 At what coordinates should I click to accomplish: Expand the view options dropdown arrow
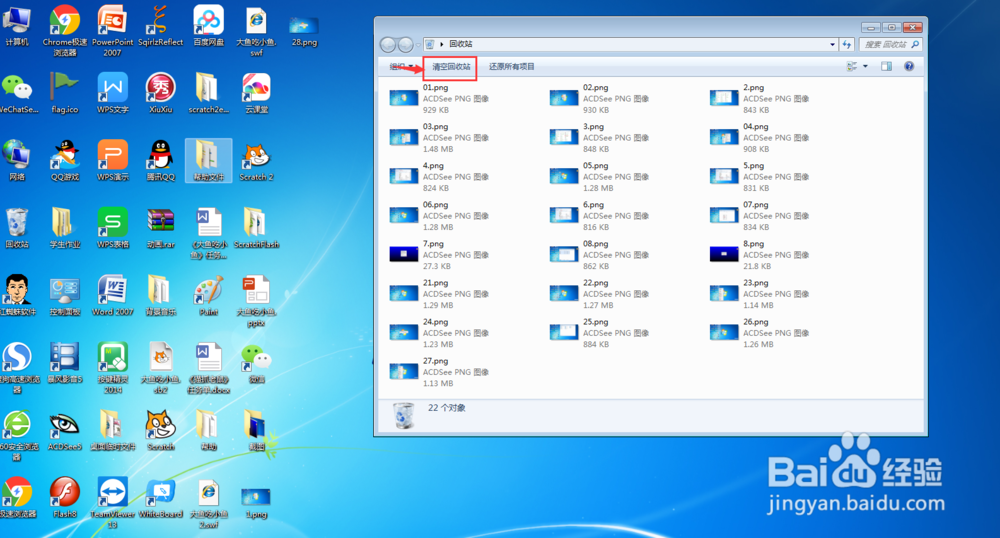[x=865, y=66]
